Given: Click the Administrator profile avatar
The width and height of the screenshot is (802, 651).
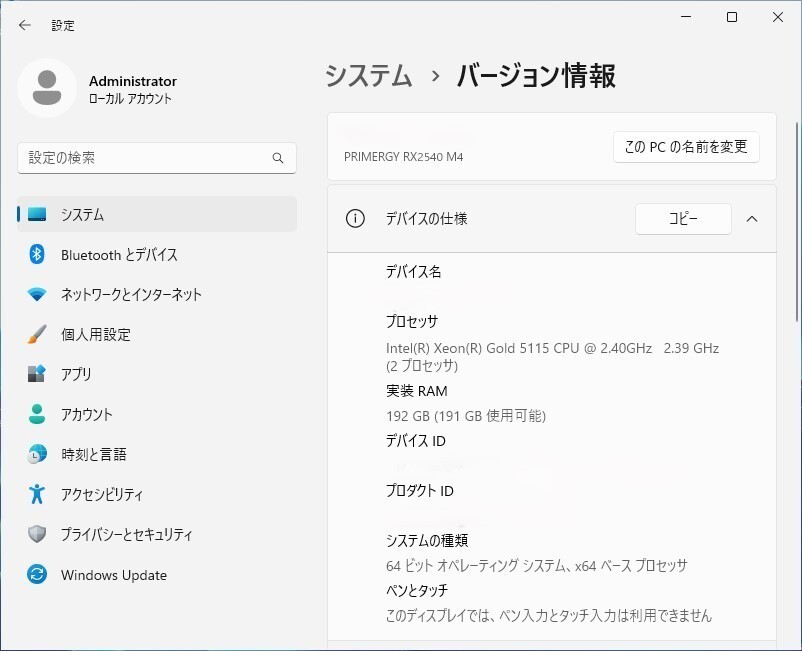Looking at the screenshot, I should [46, 88].
